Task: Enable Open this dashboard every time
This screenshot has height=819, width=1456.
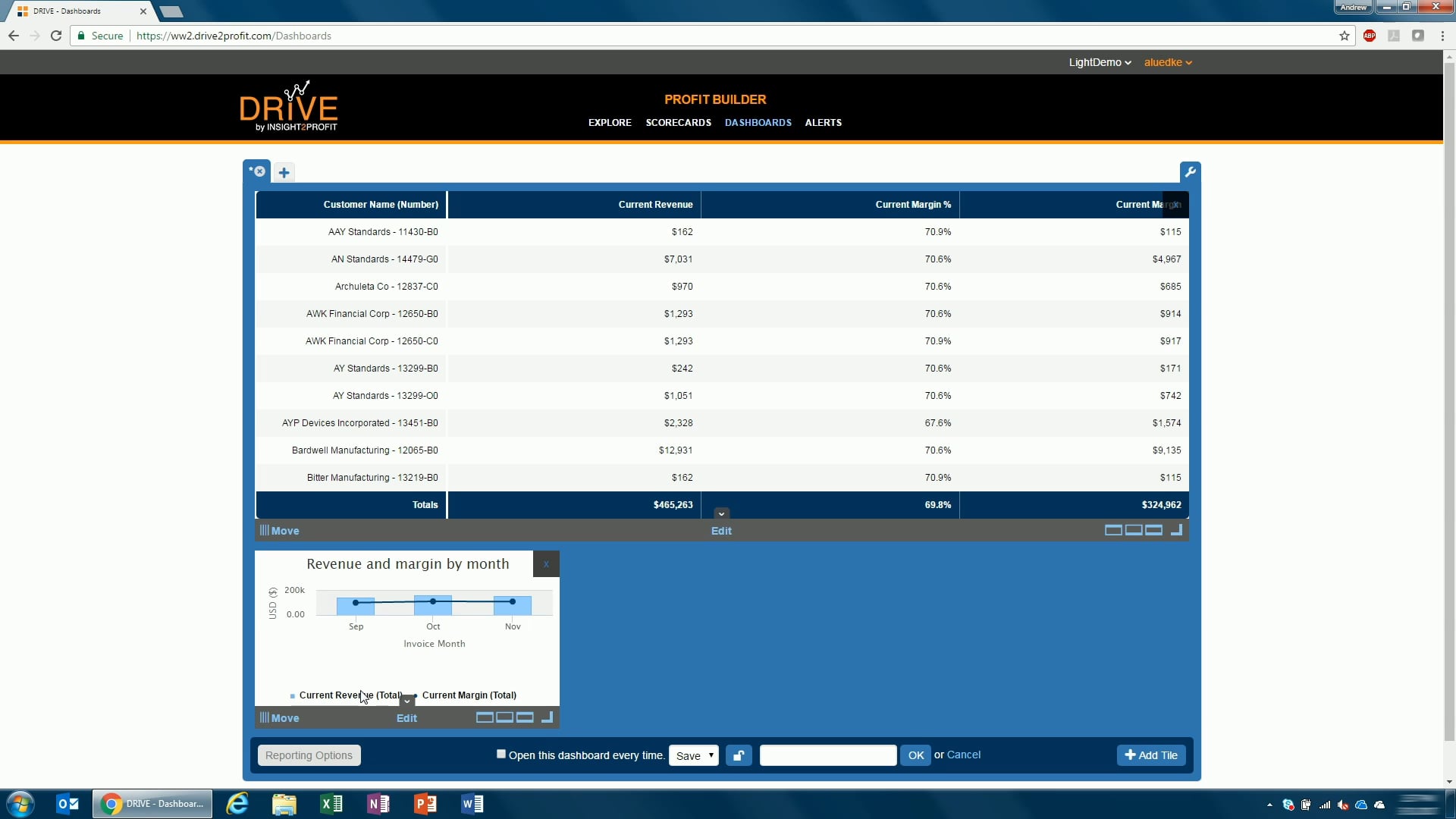Action: (500, 754)
